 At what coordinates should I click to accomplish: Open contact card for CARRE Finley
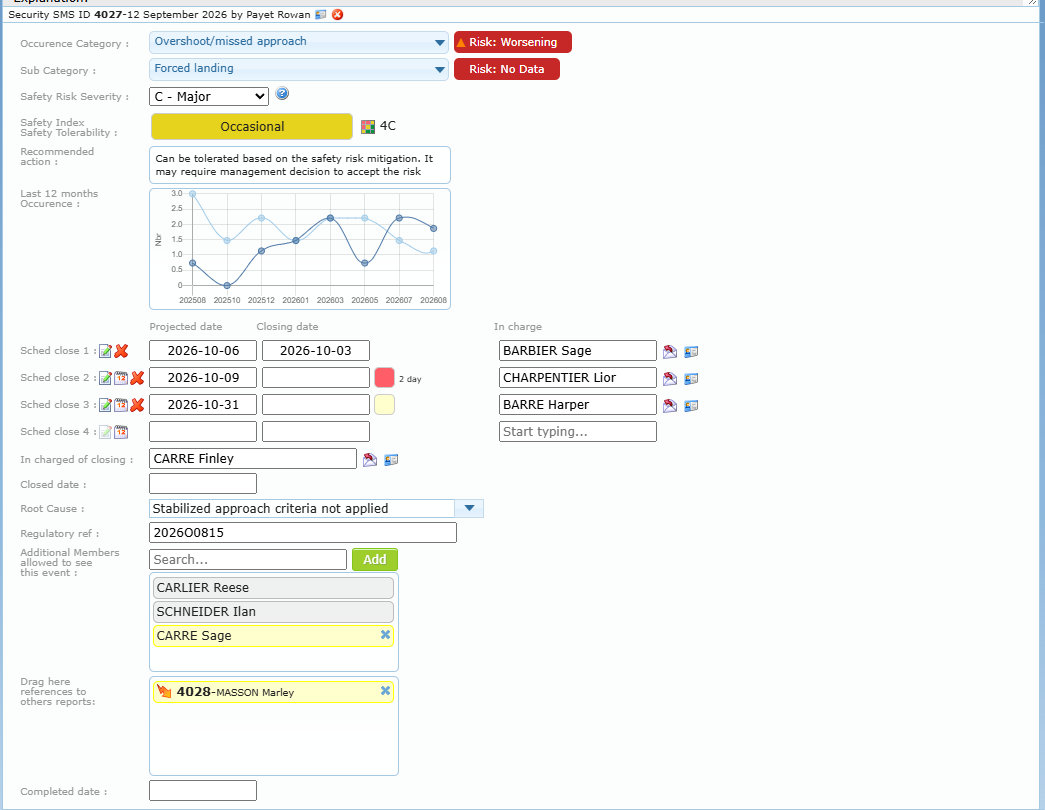(x=391, y=459)
